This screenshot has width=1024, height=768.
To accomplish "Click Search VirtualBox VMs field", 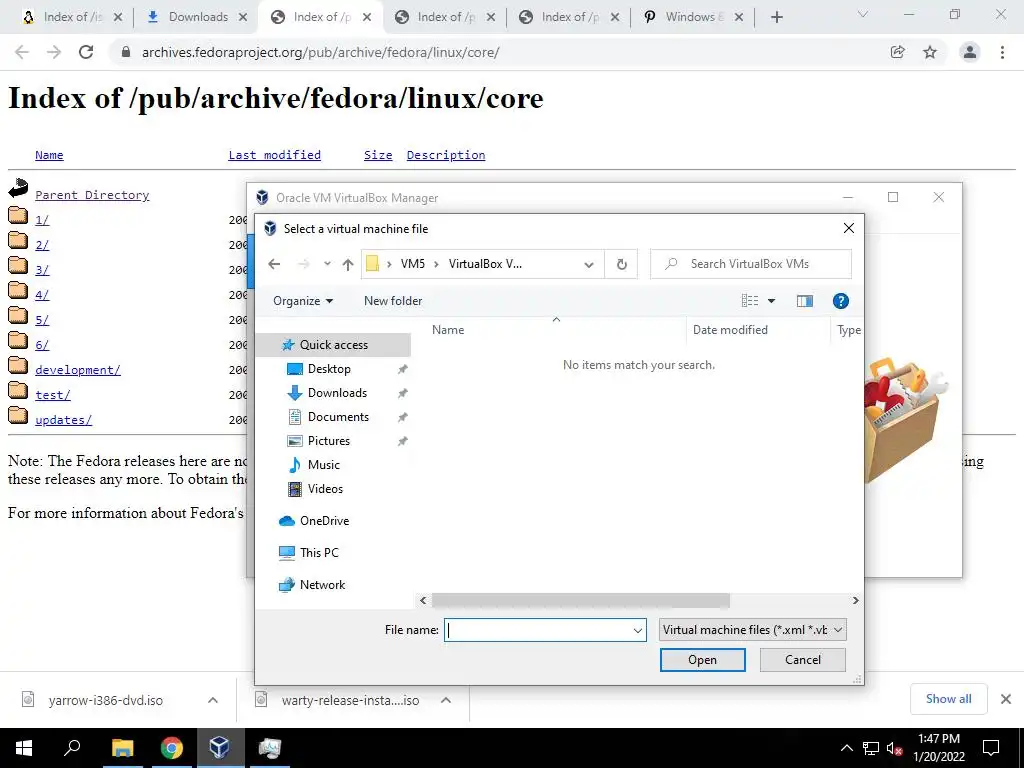I will pyautogui.click(x=751, y=264).
